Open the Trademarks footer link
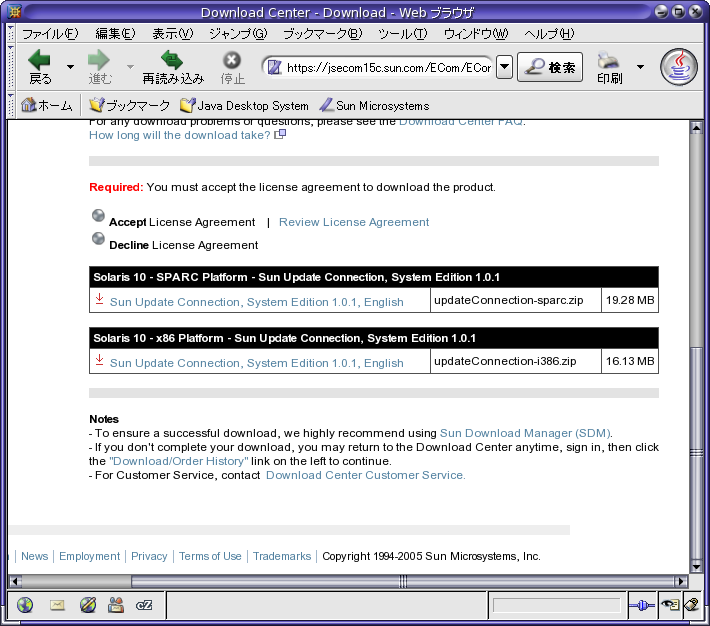This screenshot has height=626, width=710. click(282, 556)
